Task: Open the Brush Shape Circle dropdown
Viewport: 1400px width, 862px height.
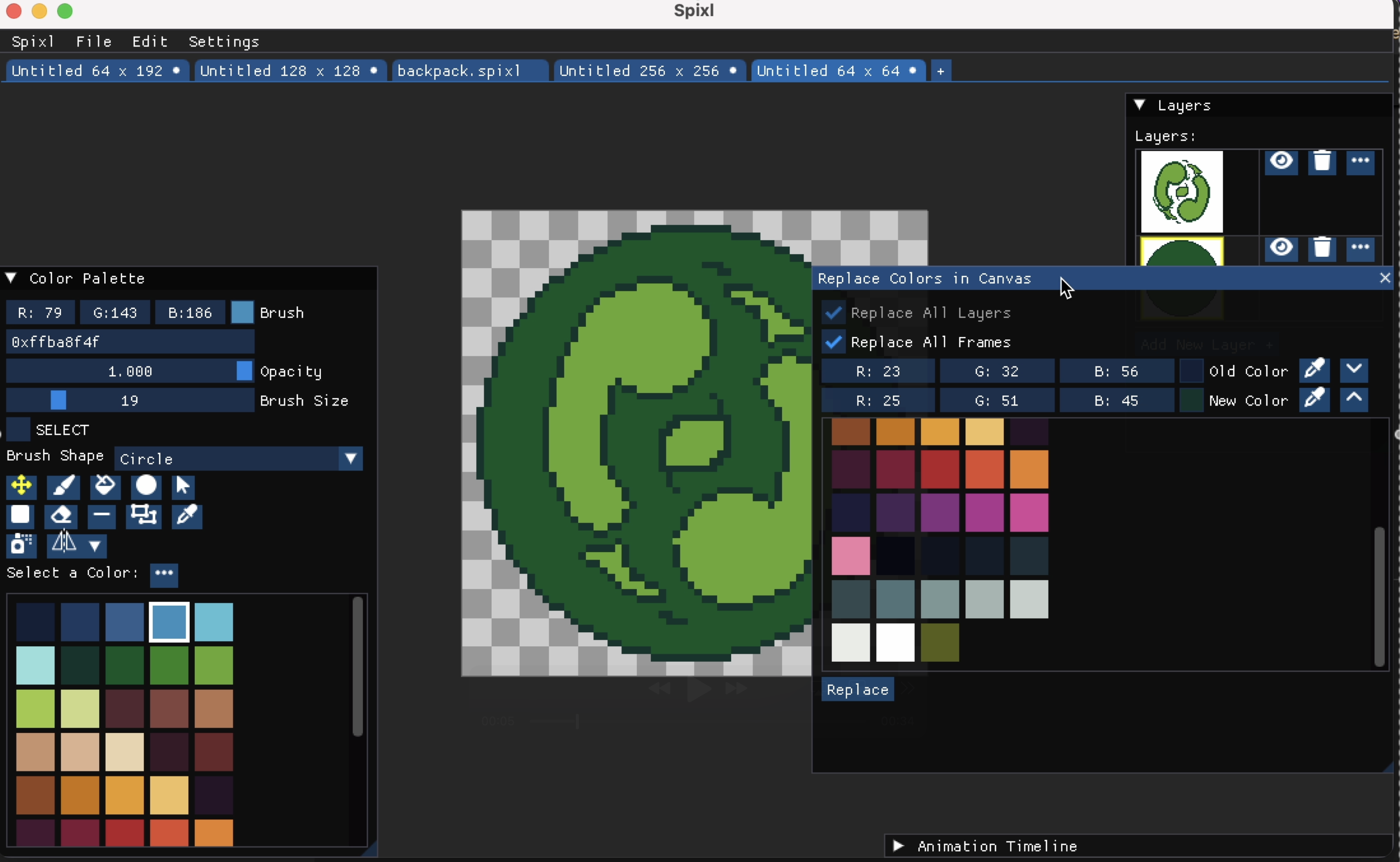Action: (x=238, y=459)
